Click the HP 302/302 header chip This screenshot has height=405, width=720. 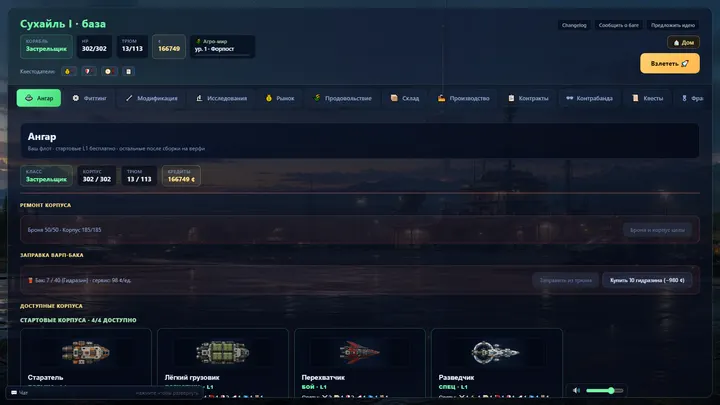pyautogui.click(x=94, y=46)
